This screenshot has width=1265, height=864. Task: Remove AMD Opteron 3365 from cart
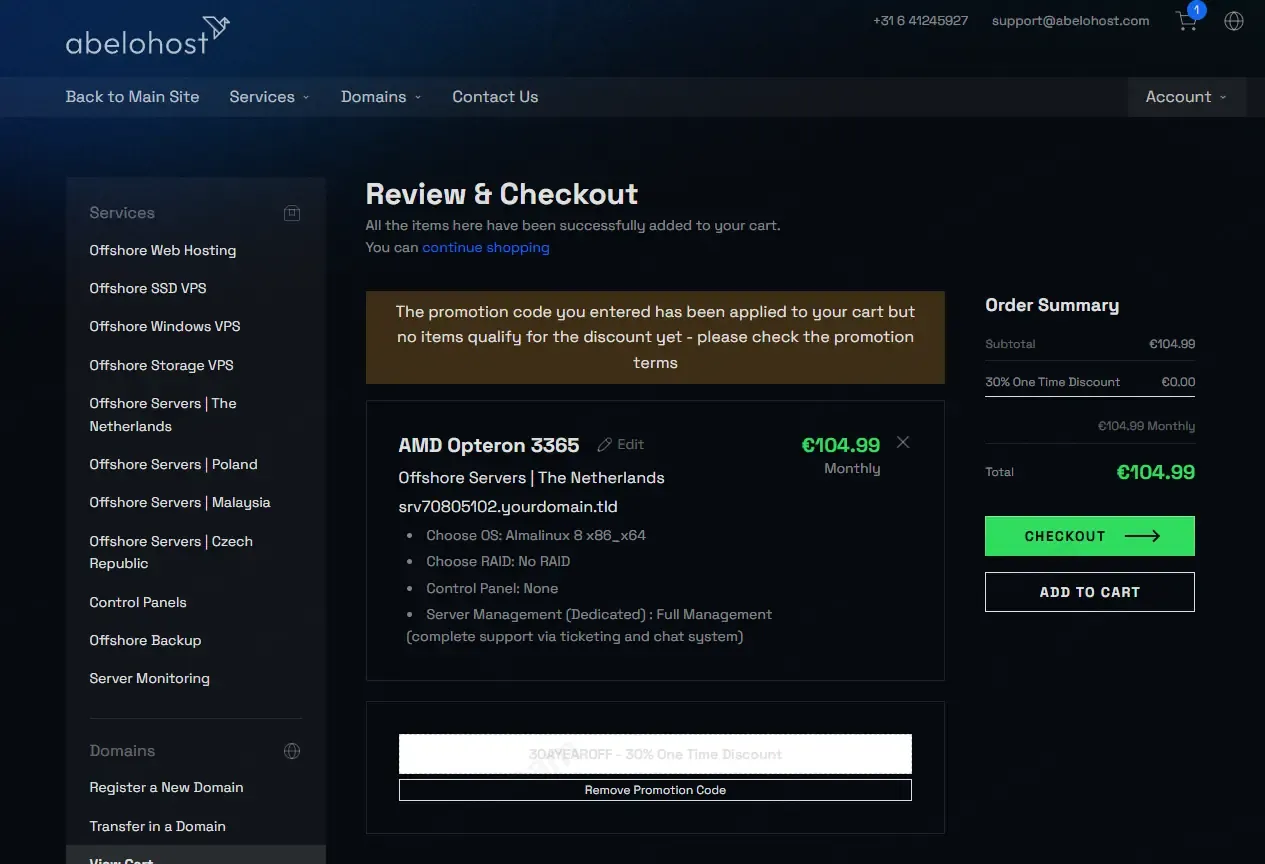pos(903,442)
